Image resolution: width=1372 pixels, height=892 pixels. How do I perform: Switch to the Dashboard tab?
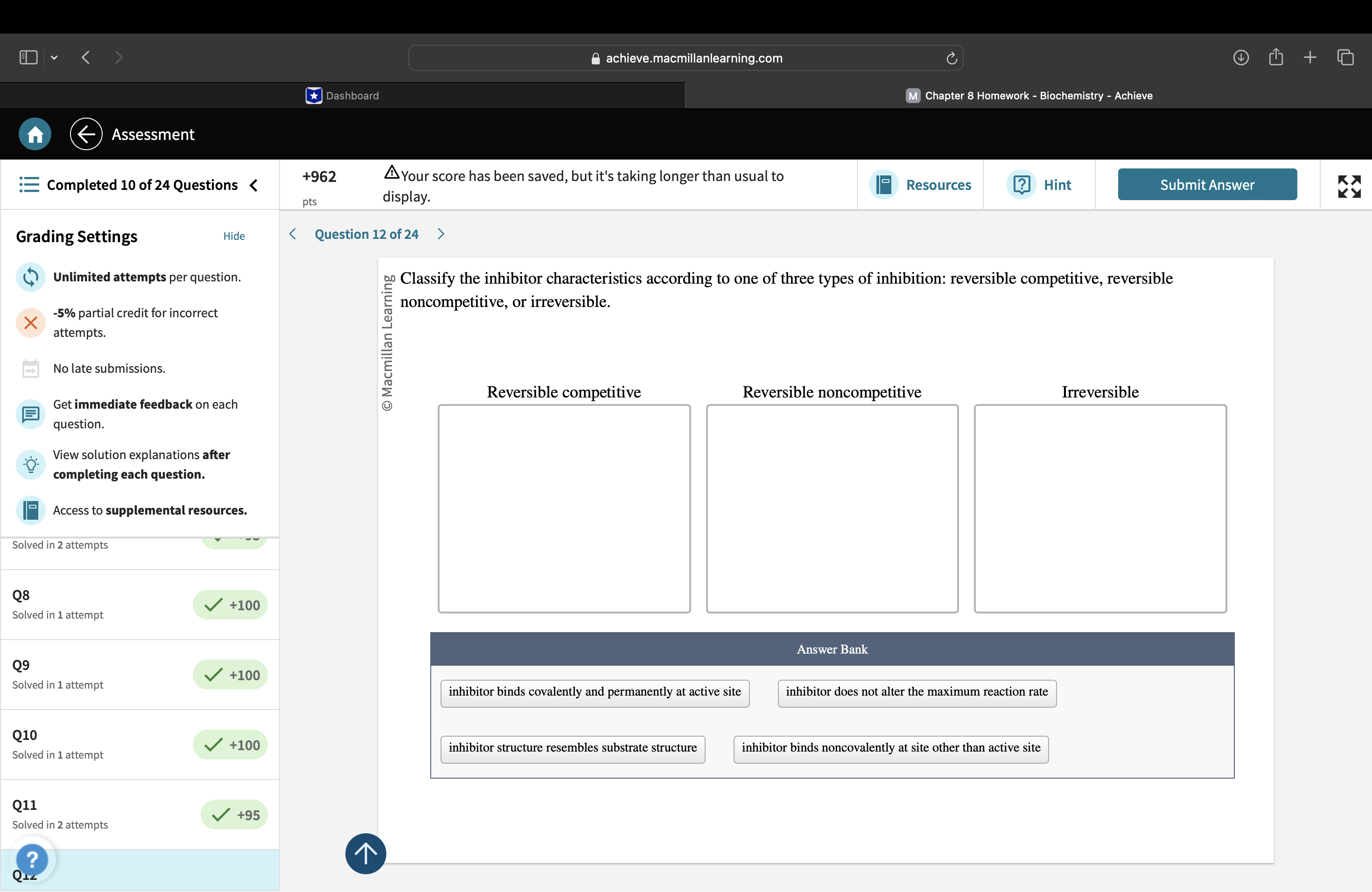point(351,95)
